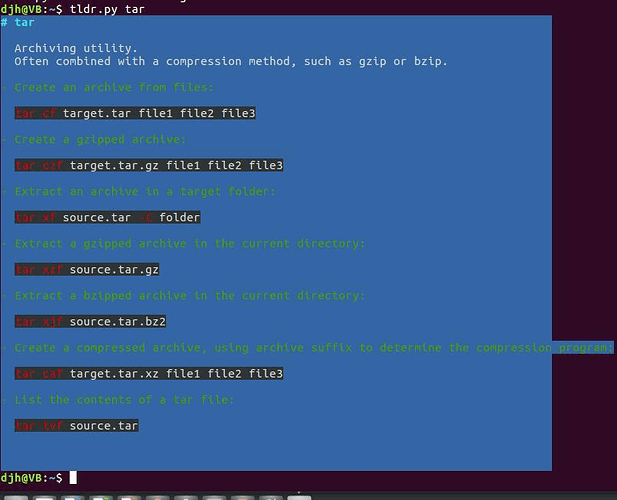Click 'Create an archive from files:' line
The height and width of the screenshot is (500, 617).
pos(114,87)
